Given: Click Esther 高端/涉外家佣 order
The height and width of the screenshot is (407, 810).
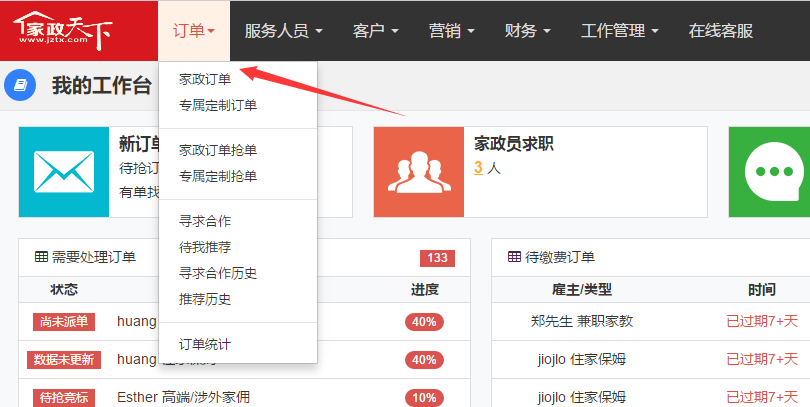Looking at the screenshot, I should tap(183, 397).
